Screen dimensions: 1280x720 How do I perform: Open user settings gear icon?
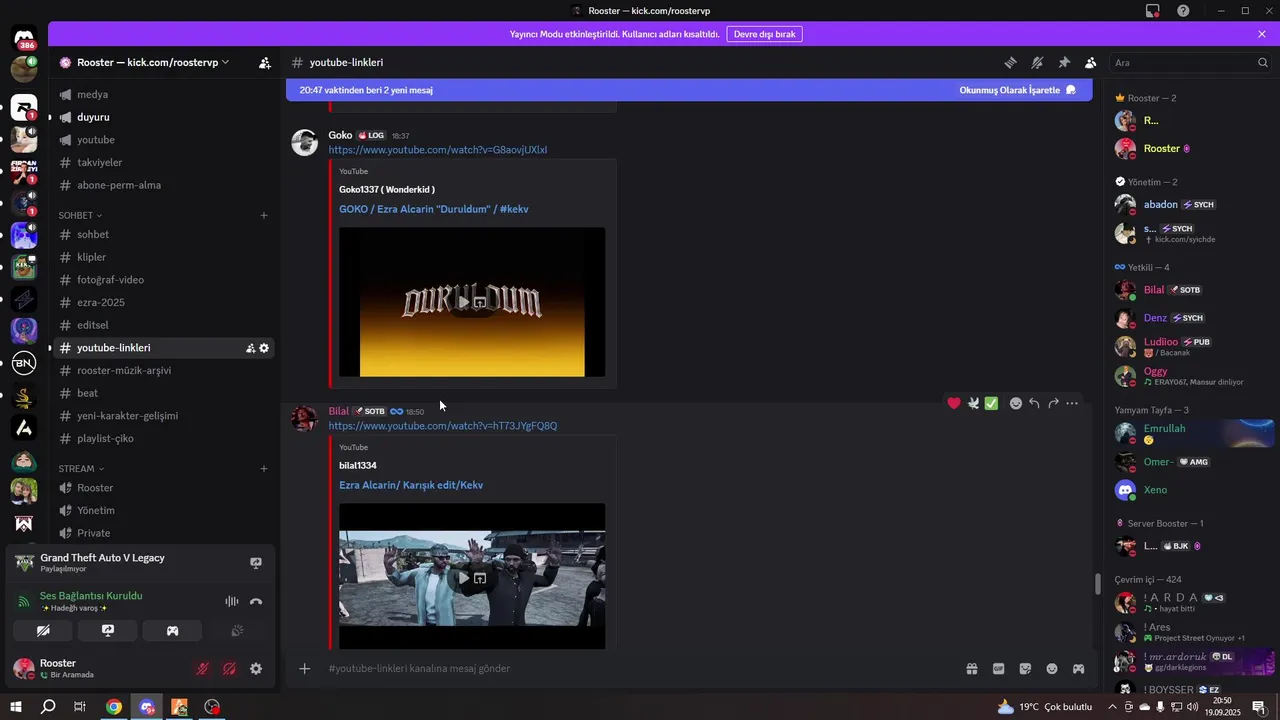[x=256, y=669]
